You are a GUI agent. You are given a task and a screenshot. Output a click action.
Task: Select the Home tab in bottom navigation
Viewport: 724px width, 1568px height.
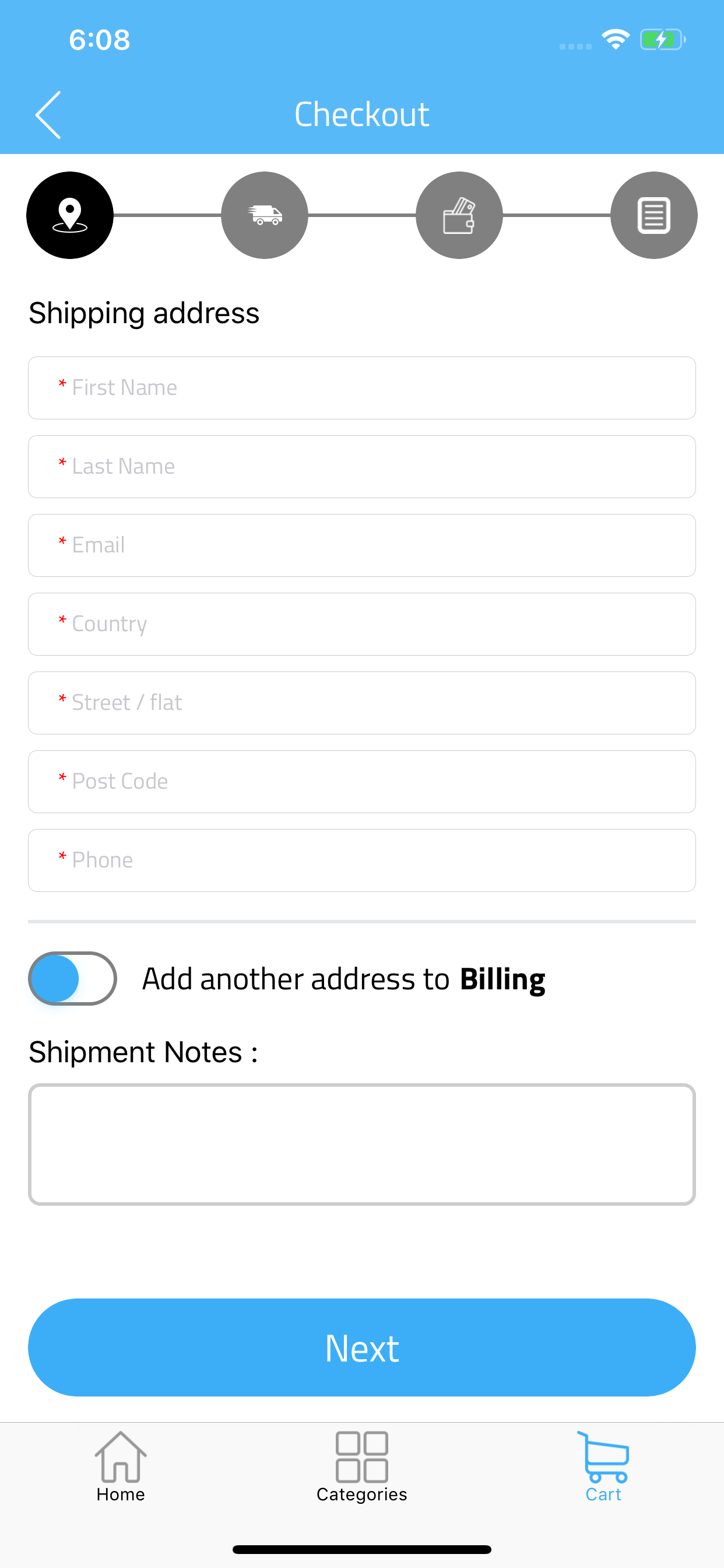[x=120, y=1468]
